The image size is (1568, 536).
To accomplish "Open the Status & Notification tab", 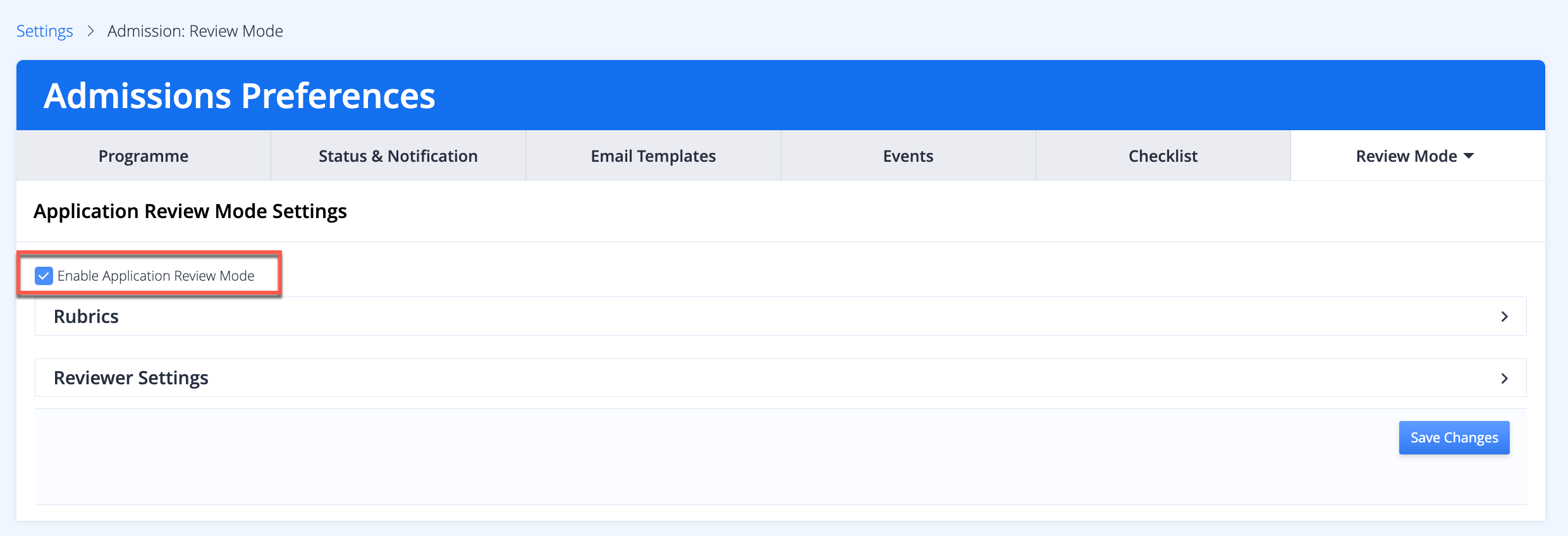I will coord(398,156).
